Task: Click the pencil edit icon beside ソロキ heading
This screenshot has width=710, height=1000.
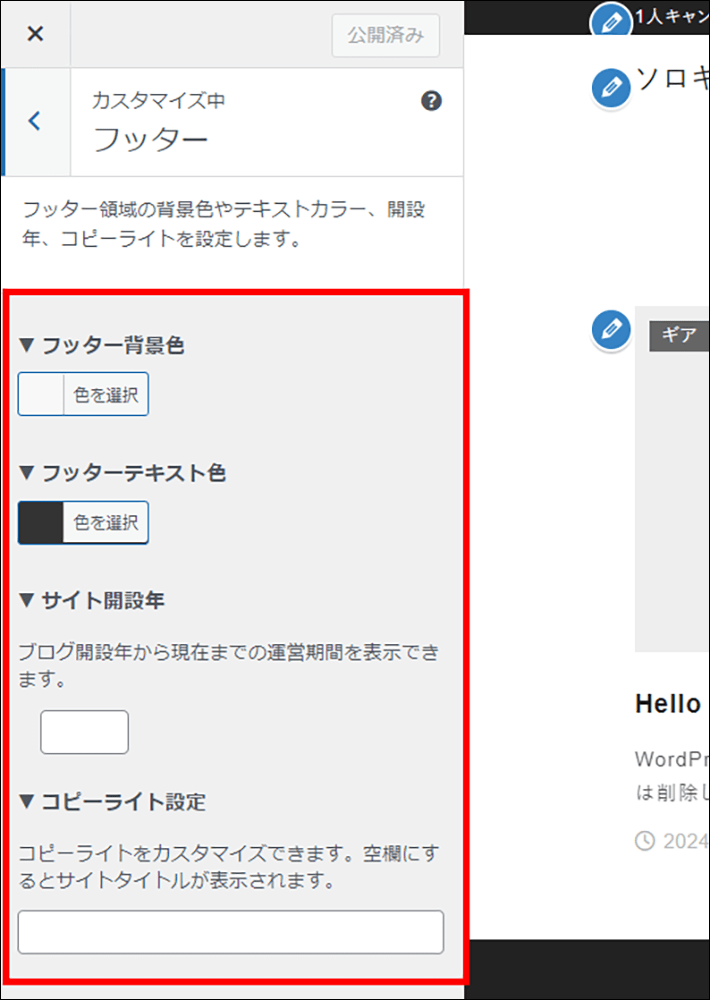Action: [611, 87]
